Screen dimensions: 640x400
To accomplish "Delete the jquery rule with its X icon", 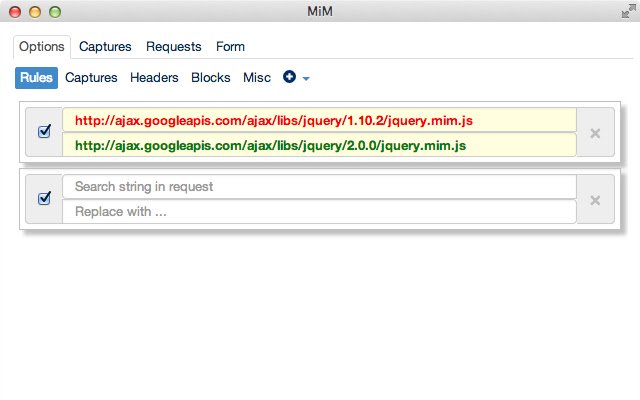I will click(x=595, y=133).
